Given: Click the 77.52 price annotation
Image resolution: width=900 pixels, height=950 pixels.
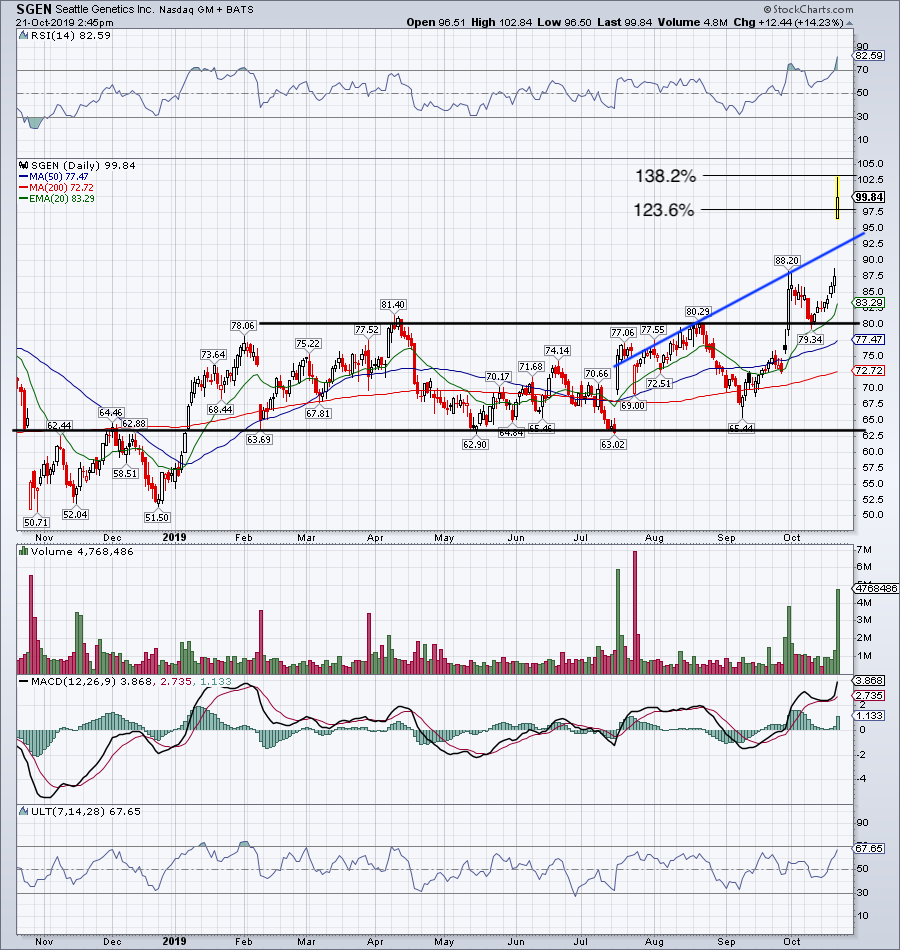Looking at the screenshot, I should [367, 330].
